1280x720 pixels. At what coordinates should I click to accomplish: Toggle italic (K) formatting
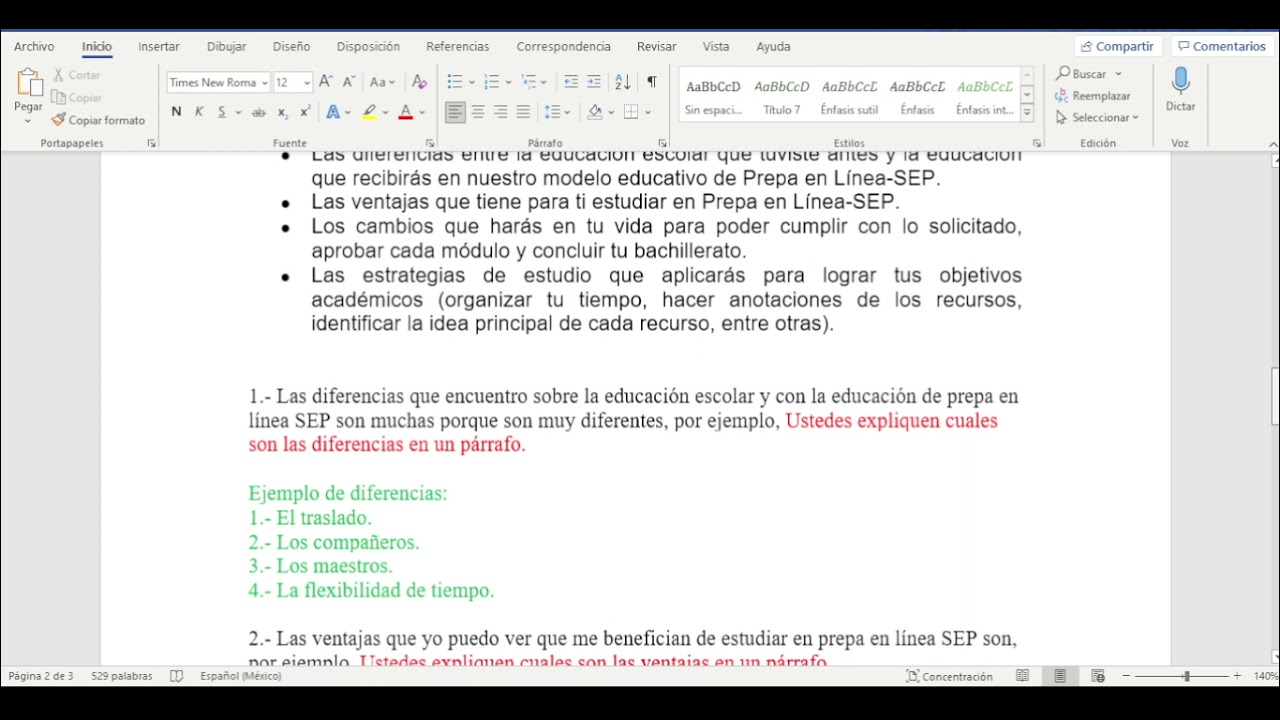click(x=199, y=112)
